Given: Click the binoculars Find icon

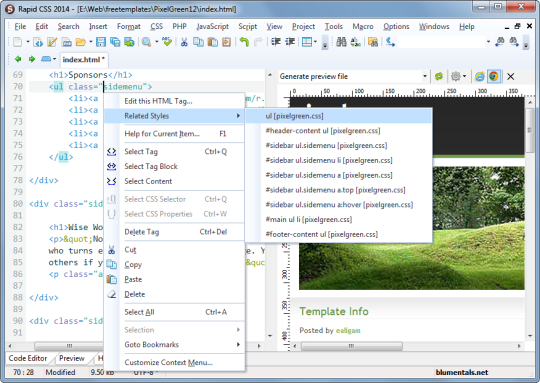Looking at the screenshot, I should coord(341,42).
